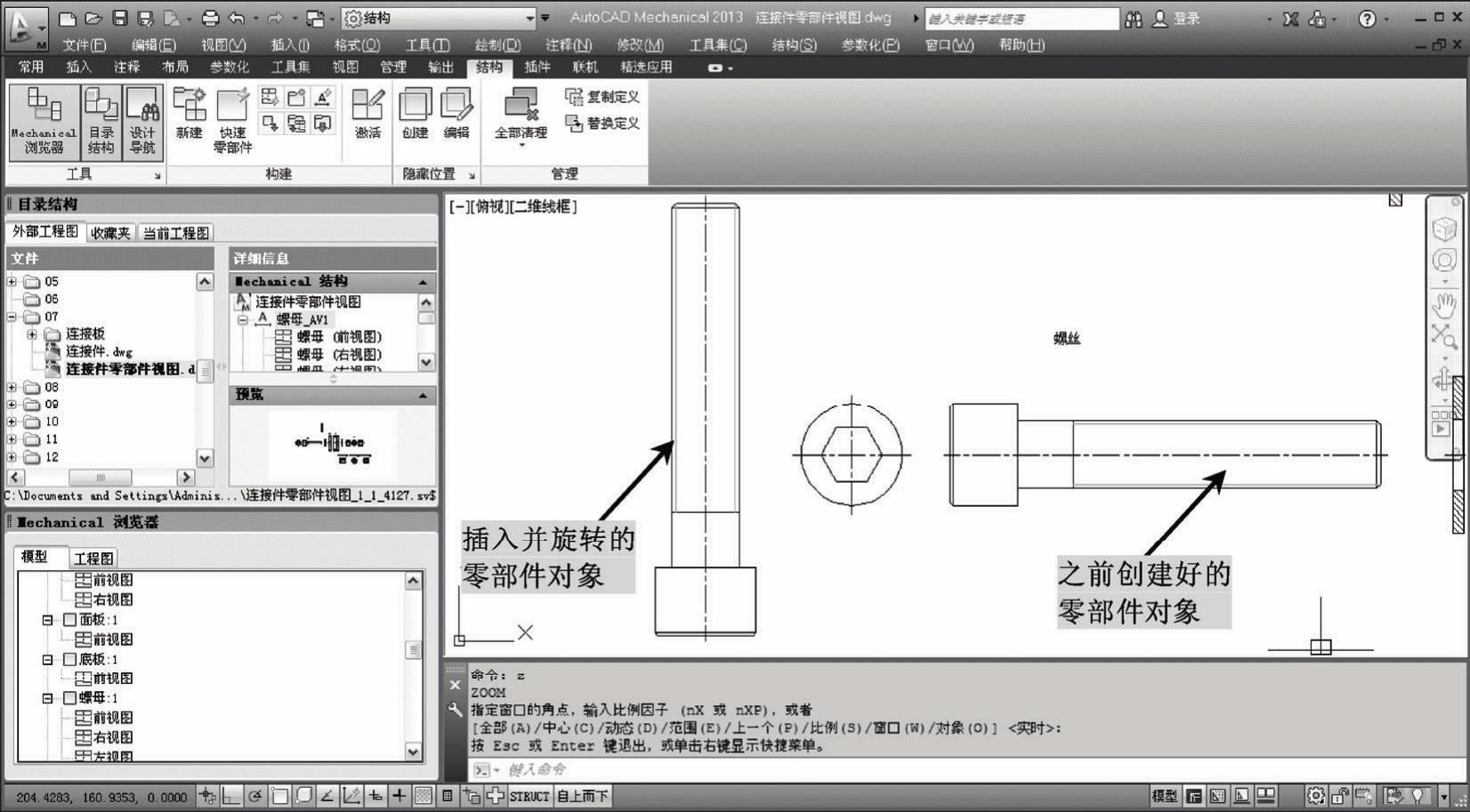Toggle STRUCT mode in status bar
The height and width of the screenshot is (812, 1470).
pos(529,796)
